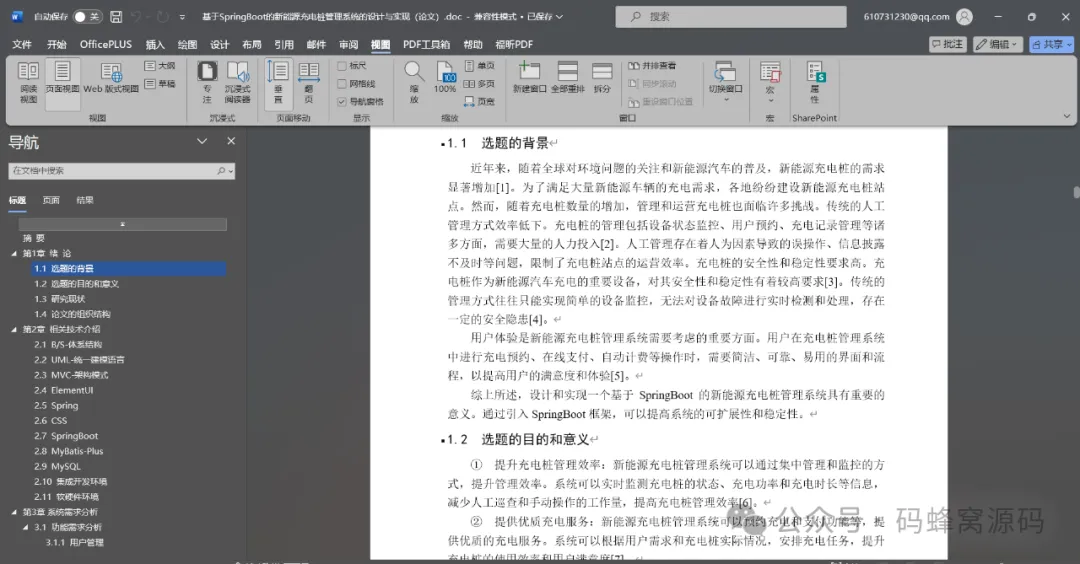1080x564 pixels.
Task: Open the 文件 menu
Action: [22, 44]
